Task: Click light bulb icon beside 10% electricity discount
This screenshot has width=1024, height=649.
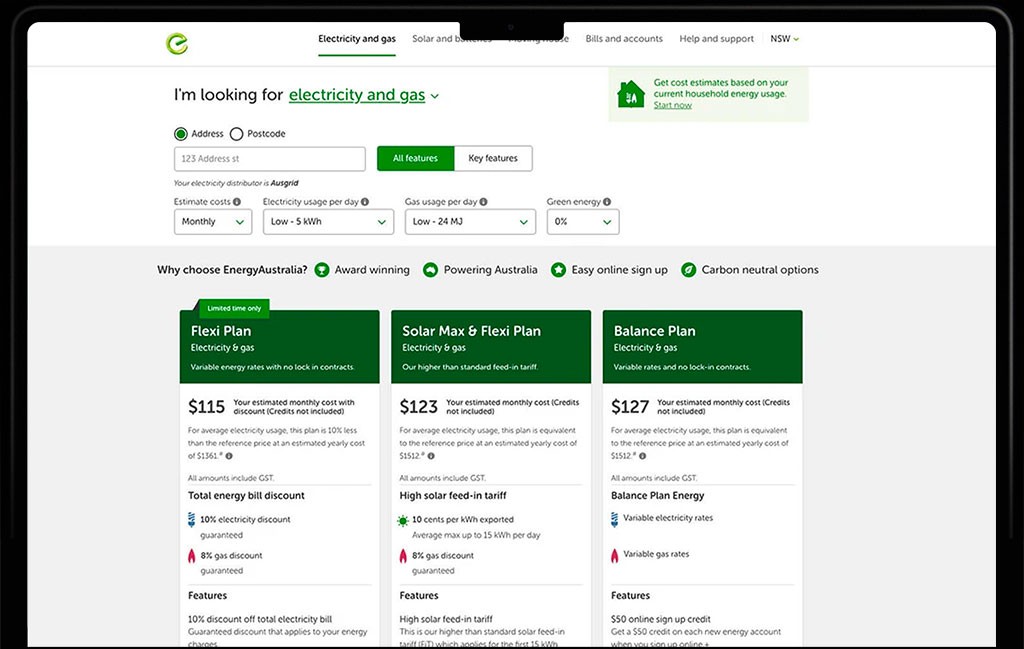Action: pyautogui.click(x=191, y=520)
